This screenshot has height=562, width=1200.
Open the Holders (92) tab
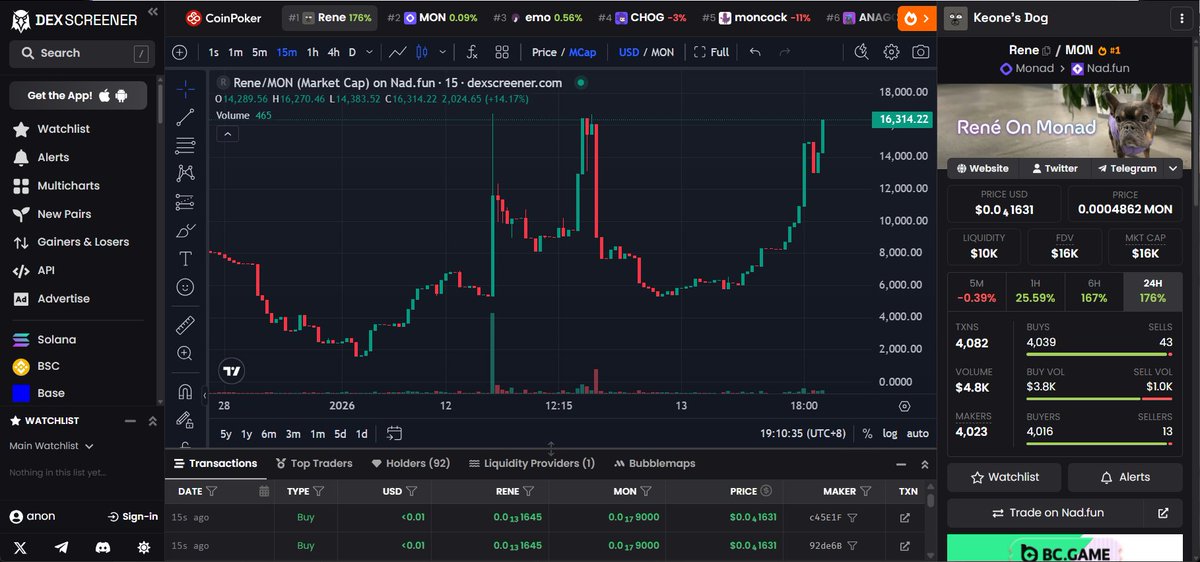[411, 463]
